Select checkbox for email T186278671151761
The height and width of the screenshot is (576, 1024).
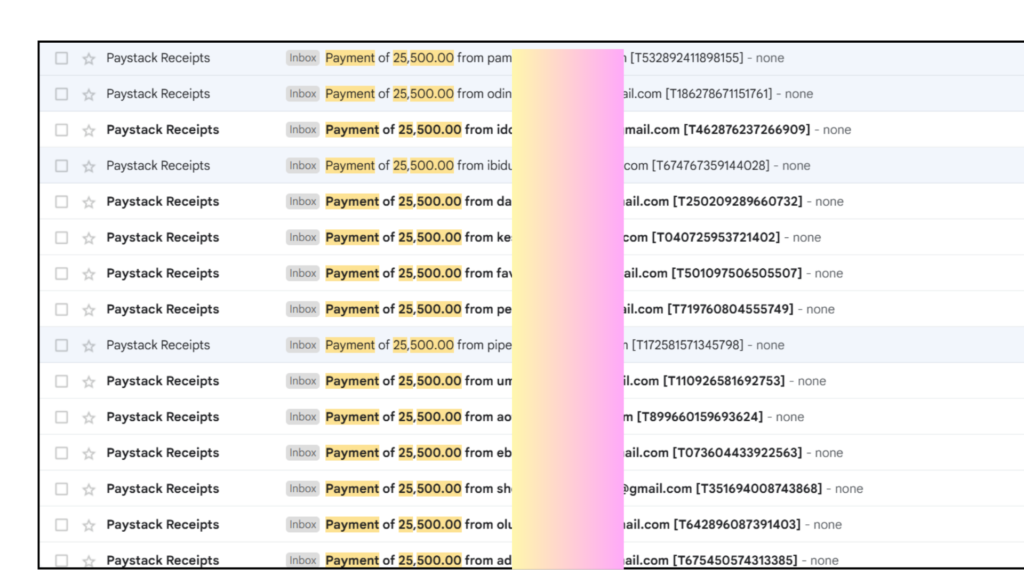(x=61, y=94)
